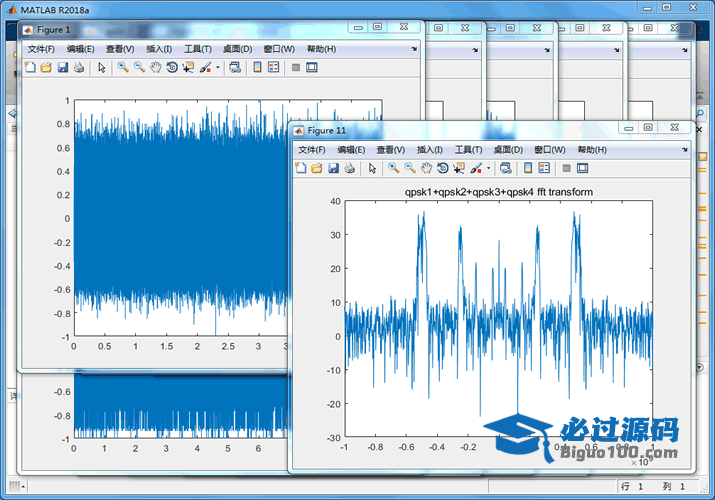The height and width of the screenshot is (500, 715).
Task: Expand brush color dropdown arrow in Figure 11
Action: [487, 168]
